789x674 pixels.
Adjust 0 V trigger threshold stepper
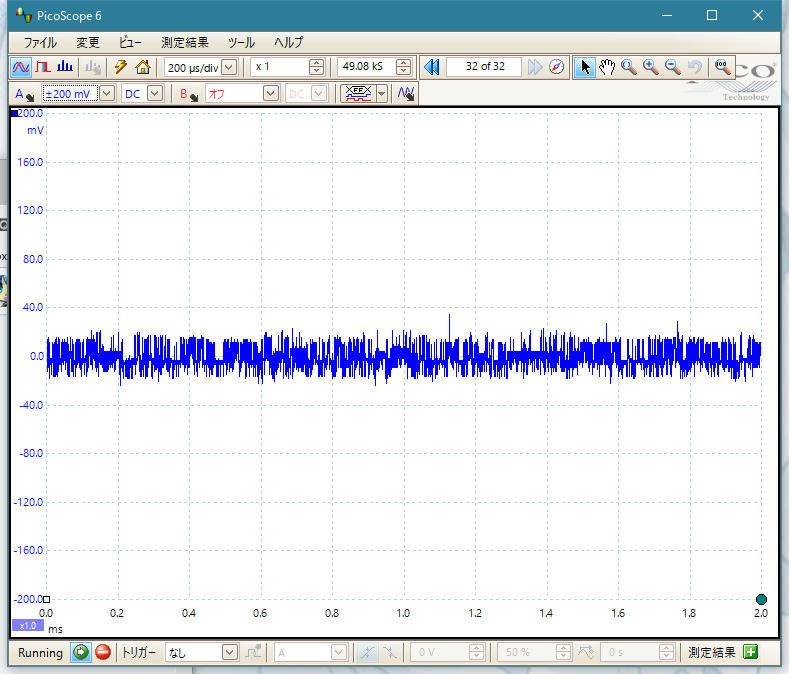pyautogui.click(x=476, y=652)
